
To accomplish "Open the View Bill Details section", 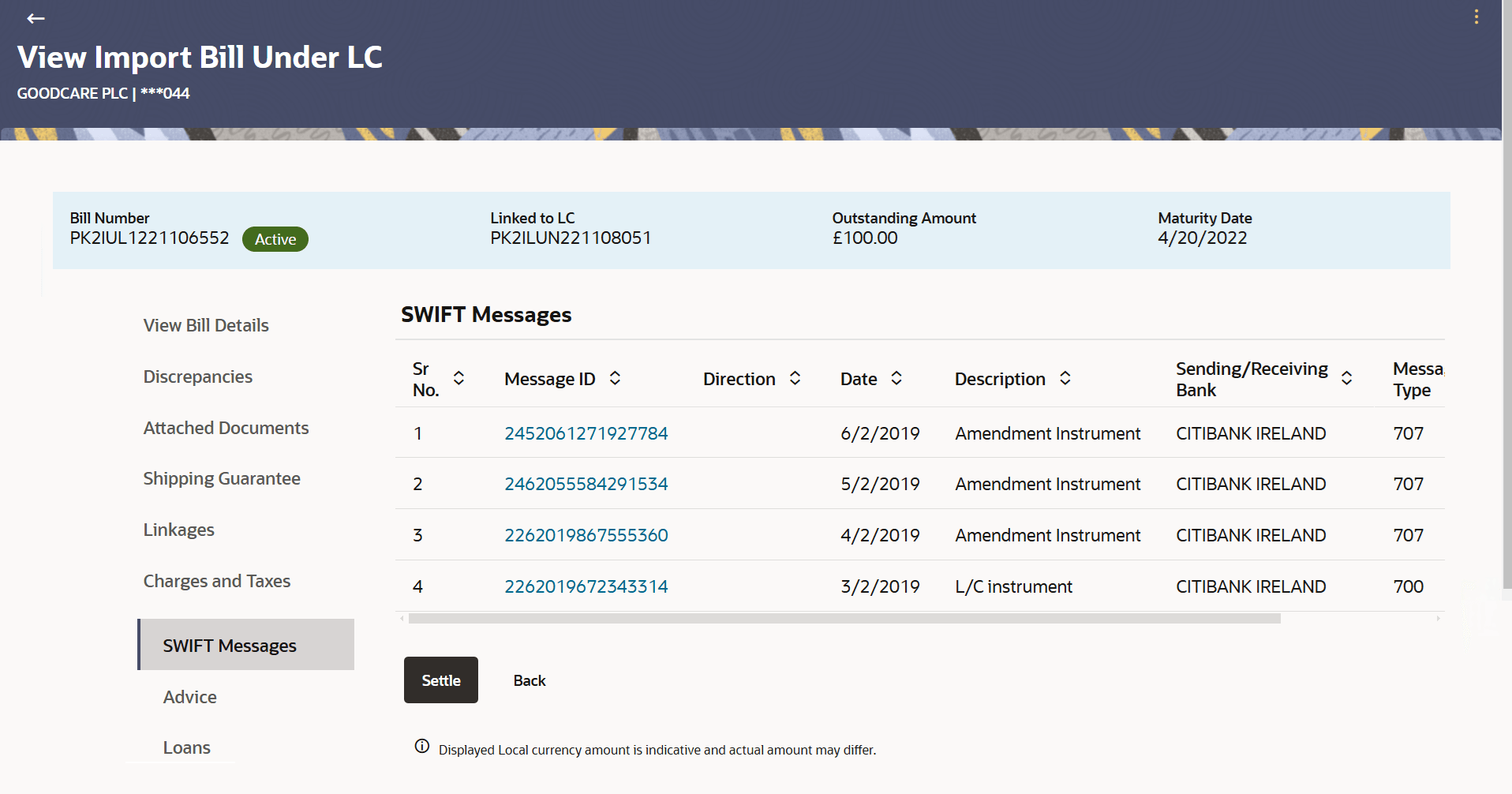I will coord(205,324).
